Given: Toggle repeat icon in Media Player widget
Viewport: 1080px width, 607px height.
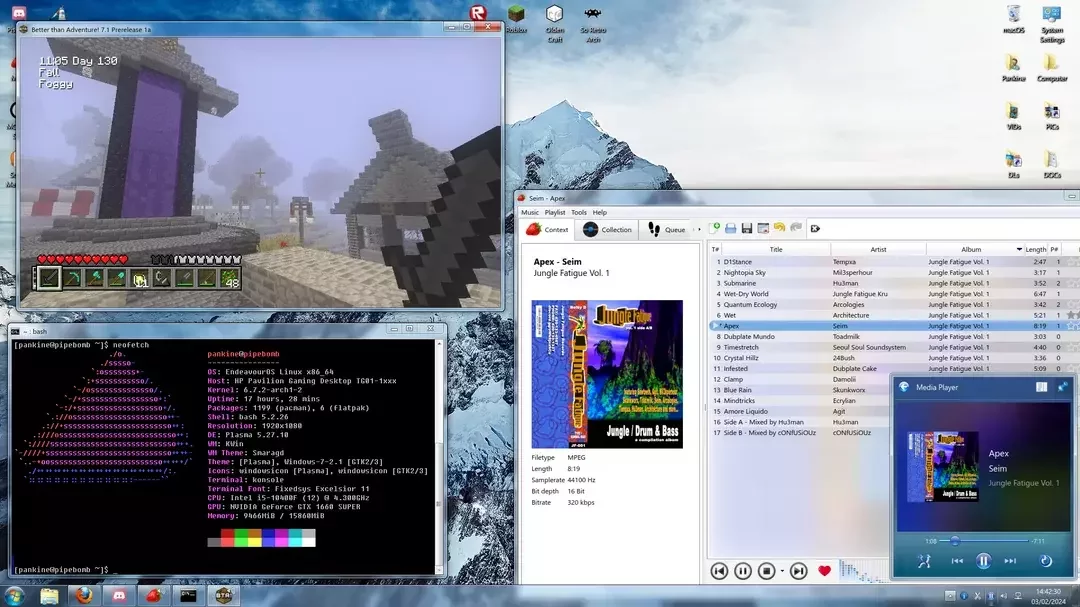Looking at the screenshot, I should click(1046, 562).
